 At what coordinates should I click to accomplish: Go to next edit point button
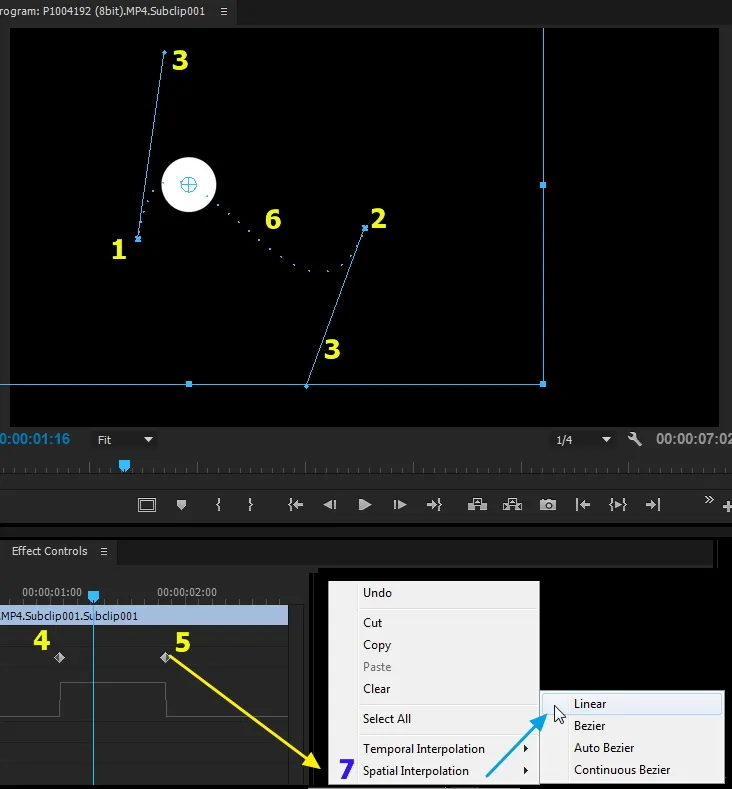click(653, 505)
